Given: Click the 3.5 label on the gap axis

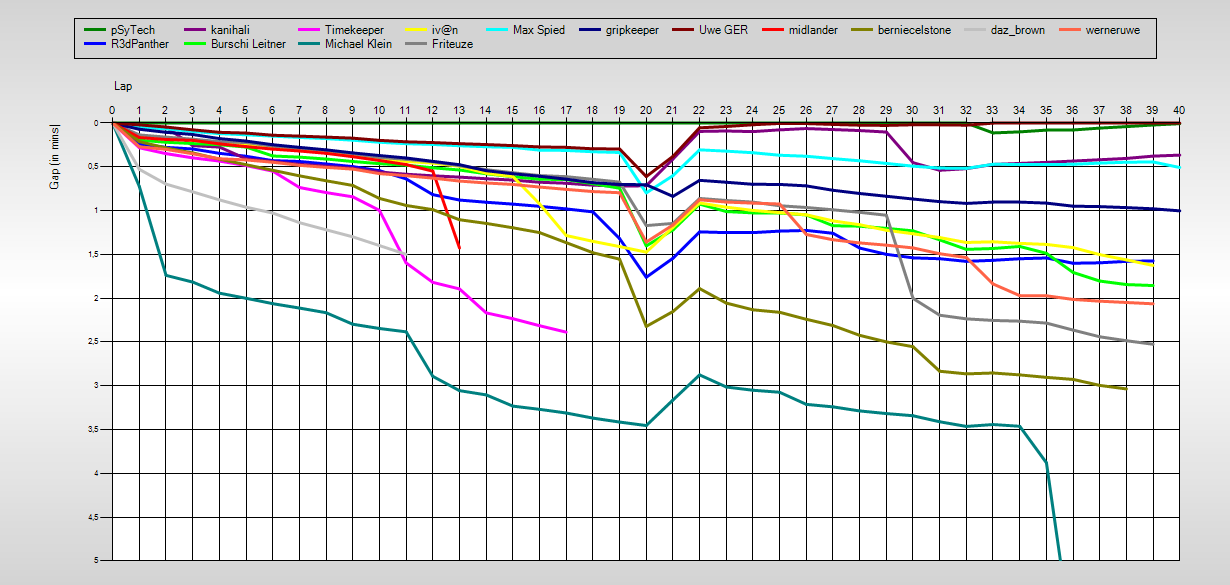Looking at the screenshot, I should pyautogui.click(x=94, y=429).
